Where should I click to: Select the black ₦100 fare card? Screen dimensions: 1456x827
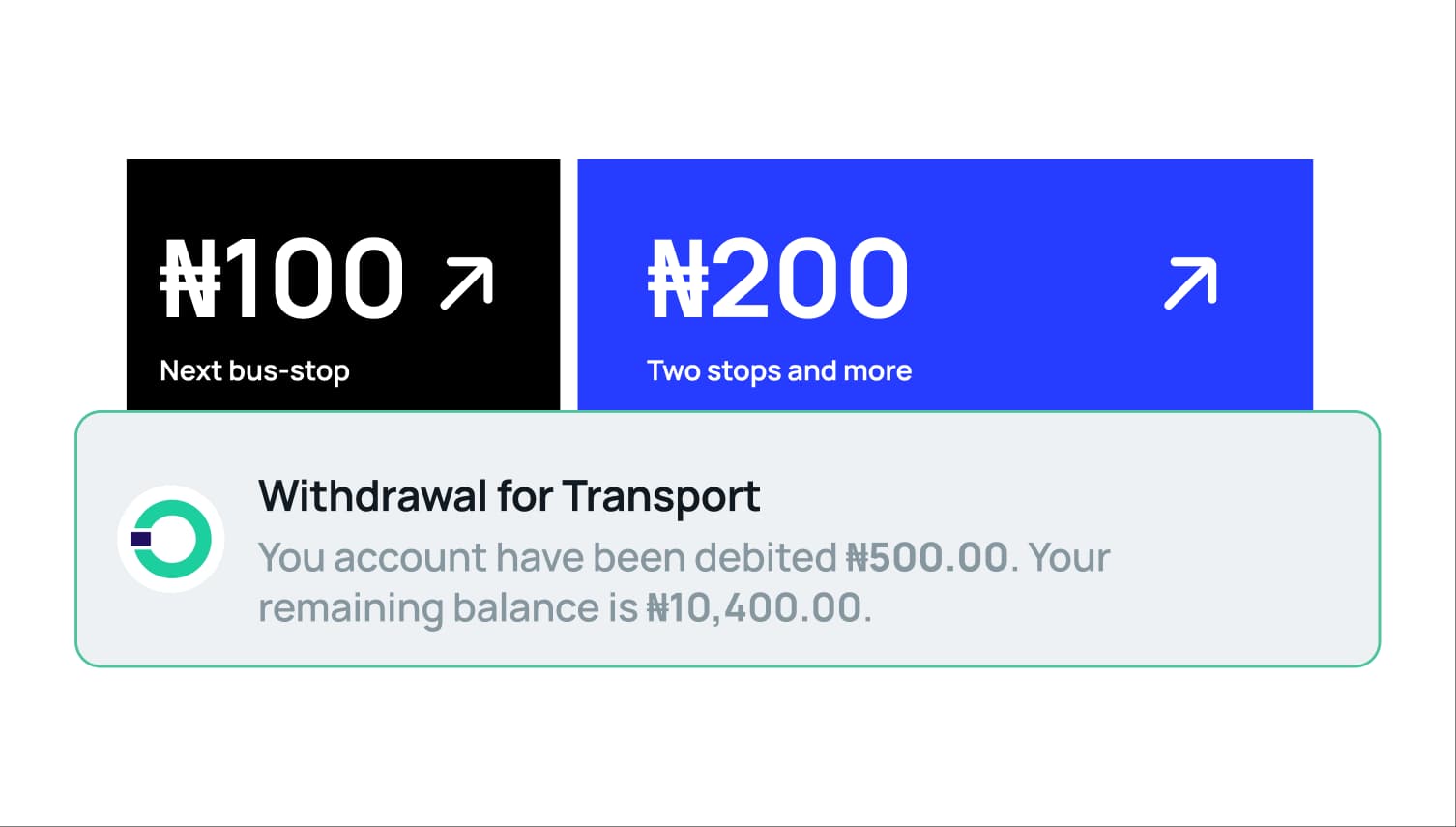[x=343, y=284]
